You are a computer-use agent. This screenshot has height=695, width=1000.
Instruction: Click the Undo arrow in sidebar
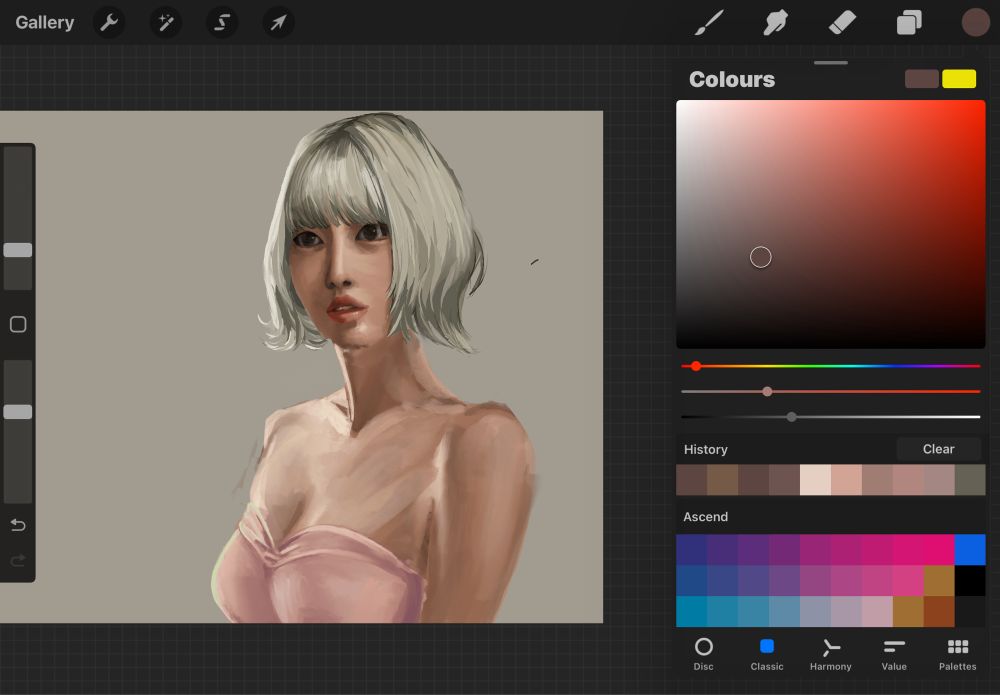point(18,525)
